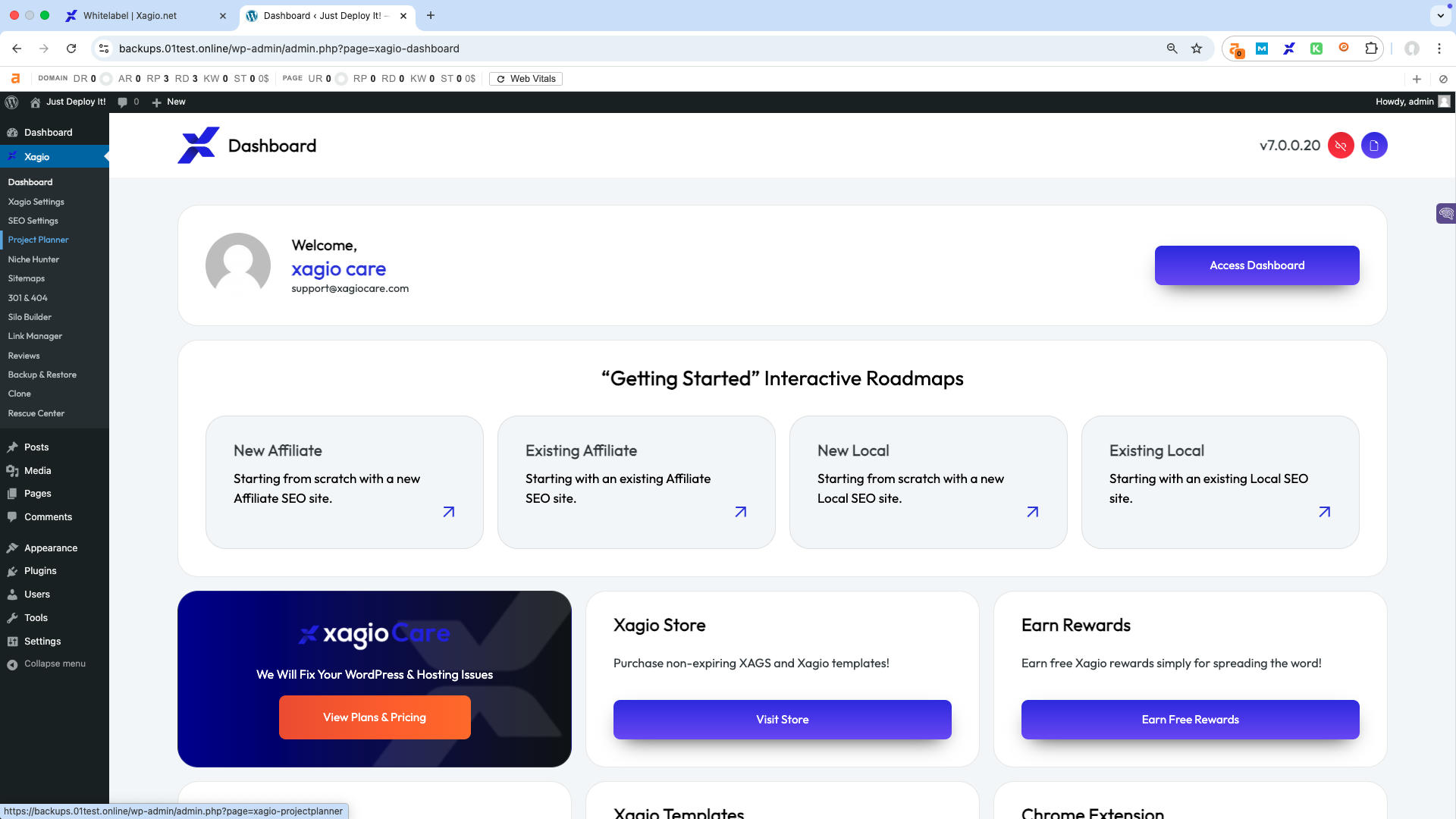
Task: Click the red hide icon beside the version number
Action: [x=1341, y=146]
